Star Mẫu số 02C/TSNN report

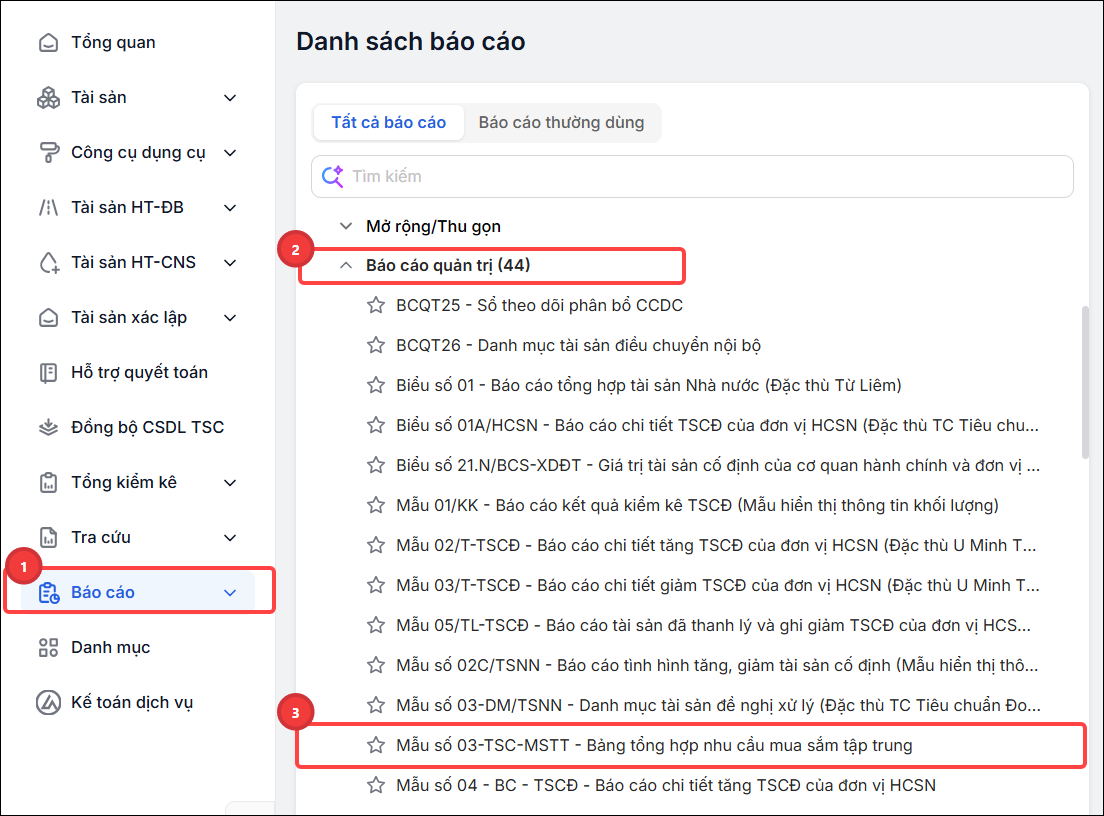tap(376, 665)
